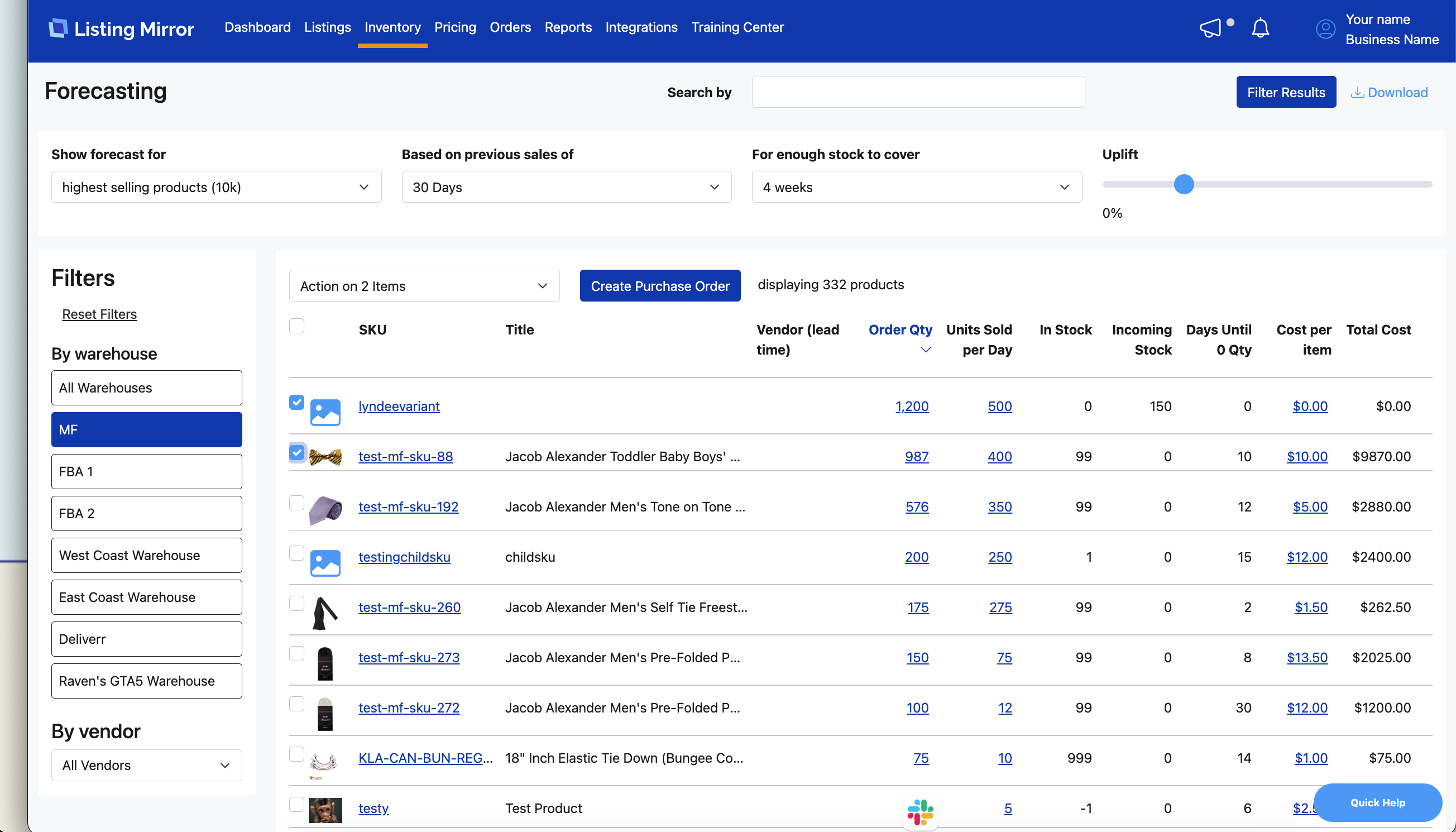
Task: Check the test-mf-sku-192 row checkbox
Action: [x=296, y=503]
